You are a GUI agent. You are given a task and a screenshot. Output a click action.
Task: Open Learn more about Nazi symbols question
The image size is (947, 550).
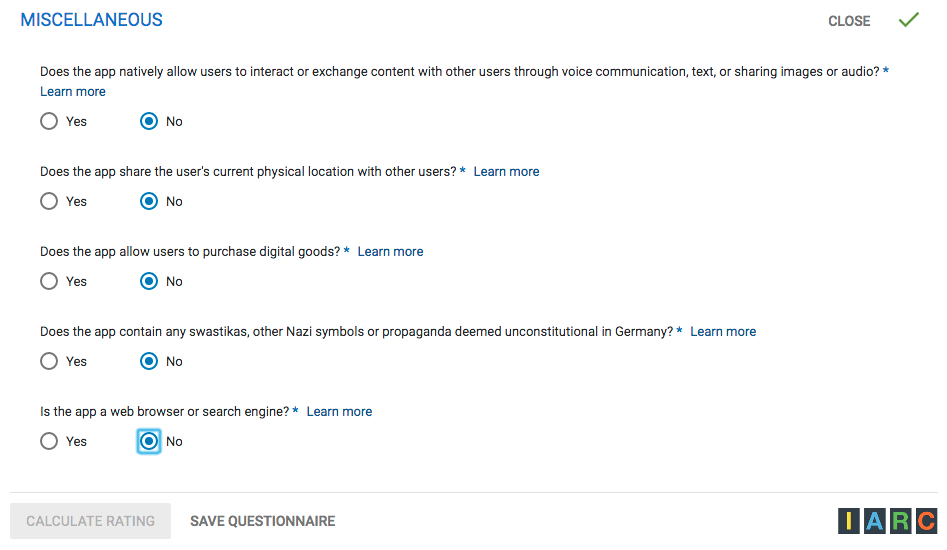pos(723,332)
